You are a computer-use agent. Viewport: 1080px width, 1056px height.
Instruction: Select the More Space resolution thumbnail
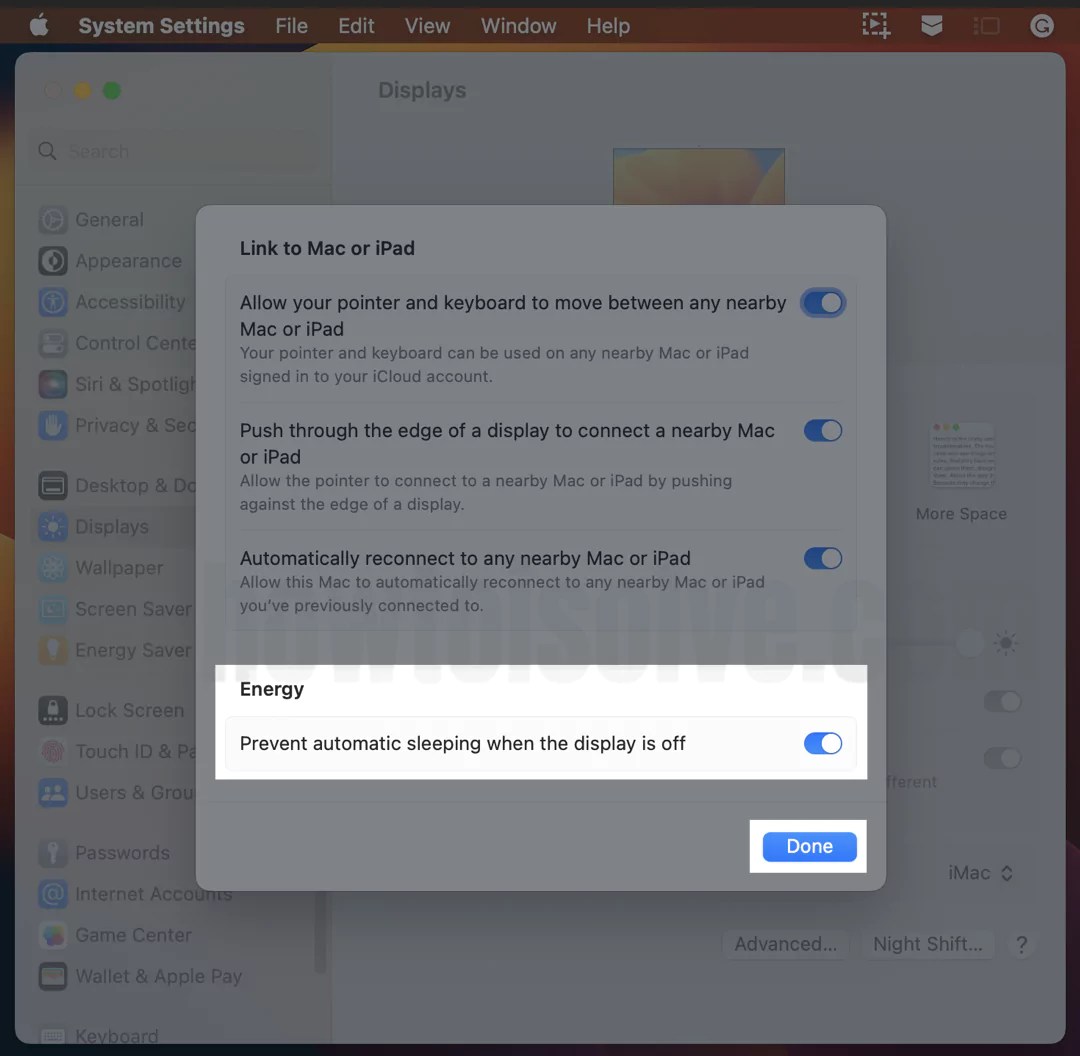[x=961, y=455]
